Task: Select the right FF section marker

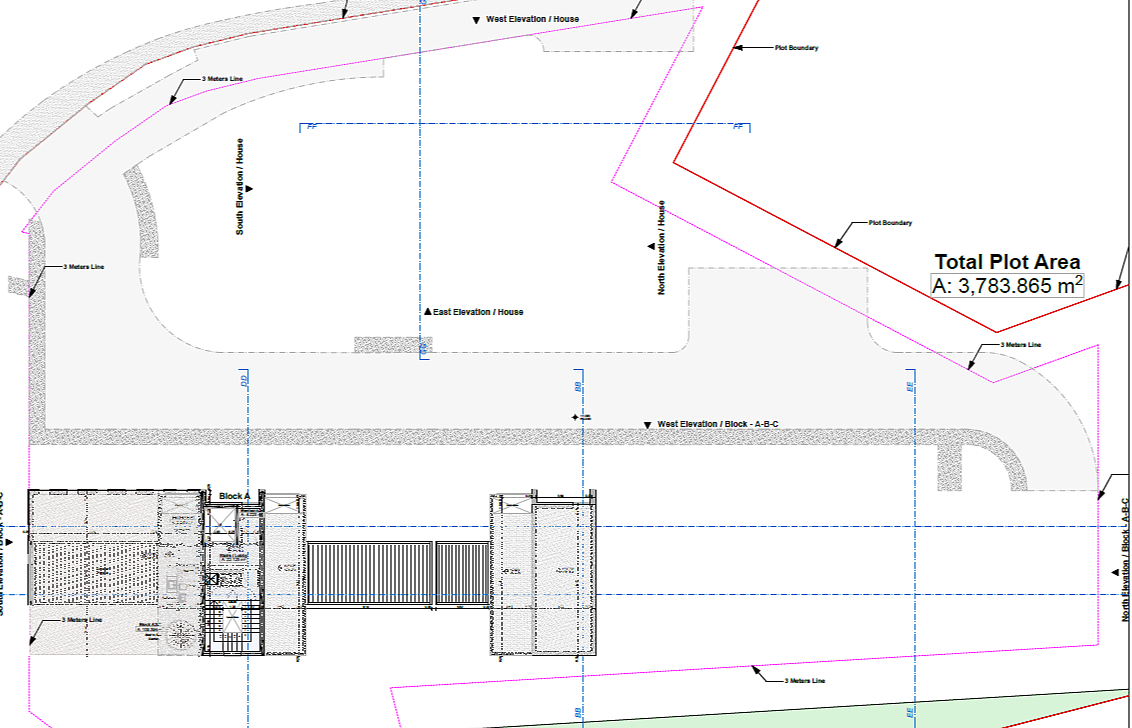Action: [738, 126]
